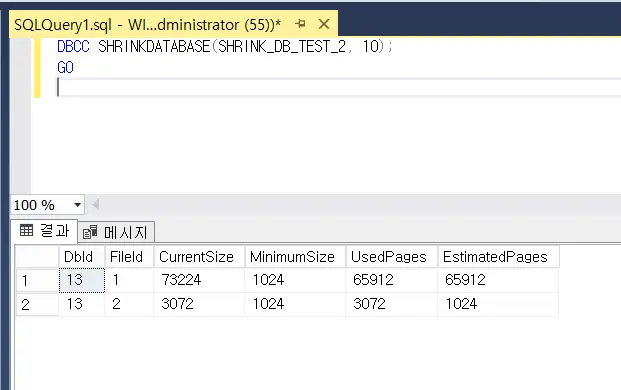Select result row 1 header

tap(37, 280)
